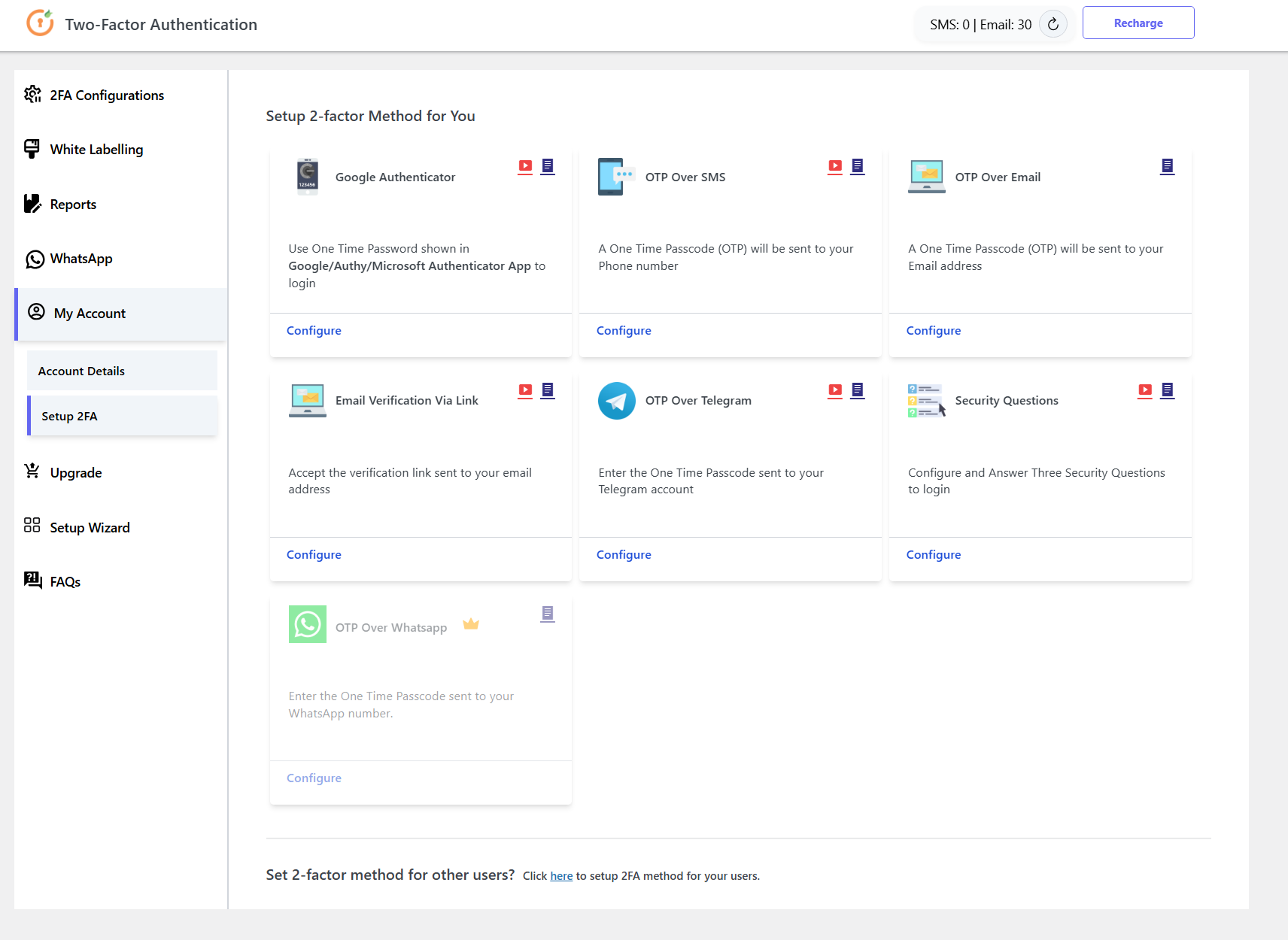This screenshot has width=1288, height=940.
Task: Expand the My Account sidebar section
Action: click(x=90, y=314)
